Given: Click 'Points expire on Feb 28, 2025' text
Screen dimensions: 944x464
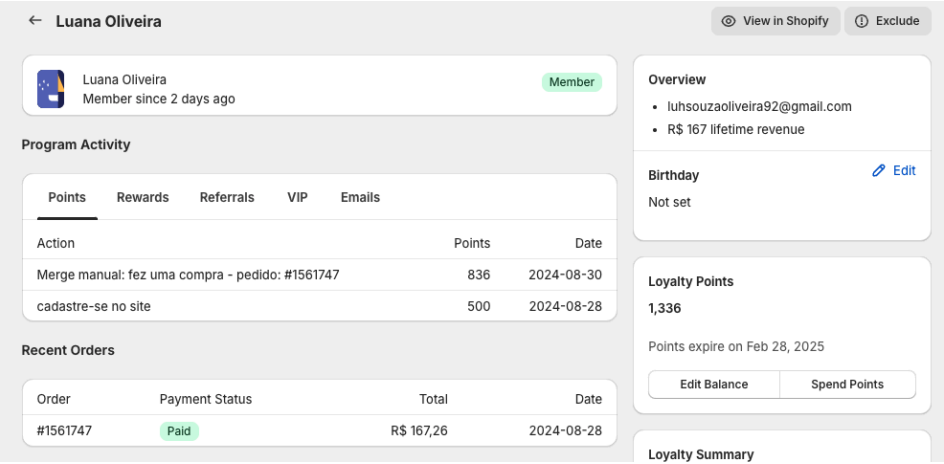Looking at the screenshot, I should tap(736, 347).
